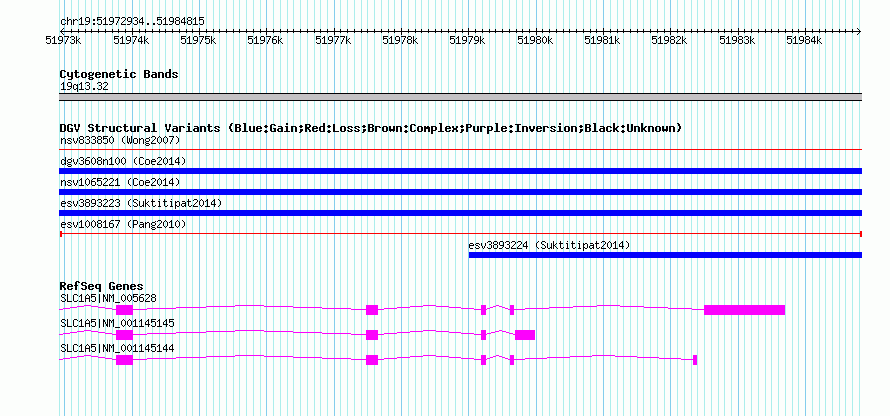Open the esv1008167 (Pang2010) variant label
The image size is (890, 416).
coord(123,225)
